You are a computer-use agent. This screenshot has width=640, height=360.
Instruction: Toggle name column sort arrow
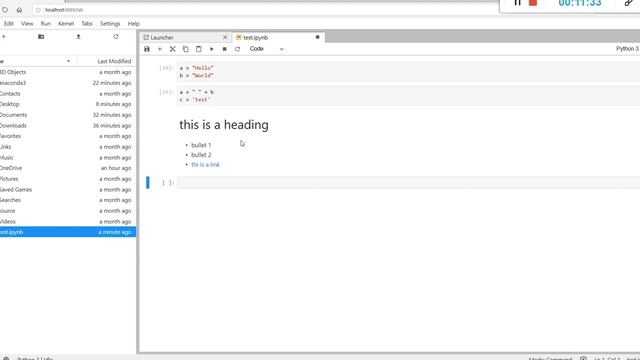pyautogui.click(x=68, y=61)
